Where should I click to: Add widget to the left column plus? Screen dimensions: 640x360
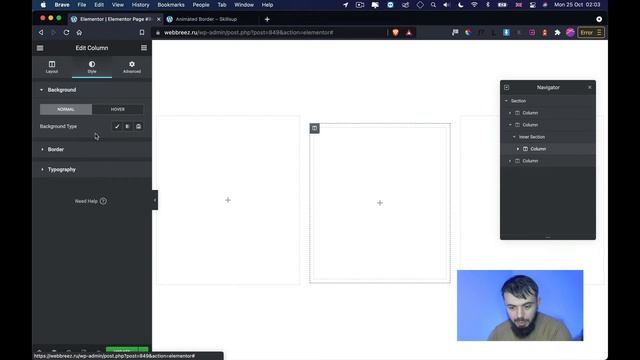228,200
